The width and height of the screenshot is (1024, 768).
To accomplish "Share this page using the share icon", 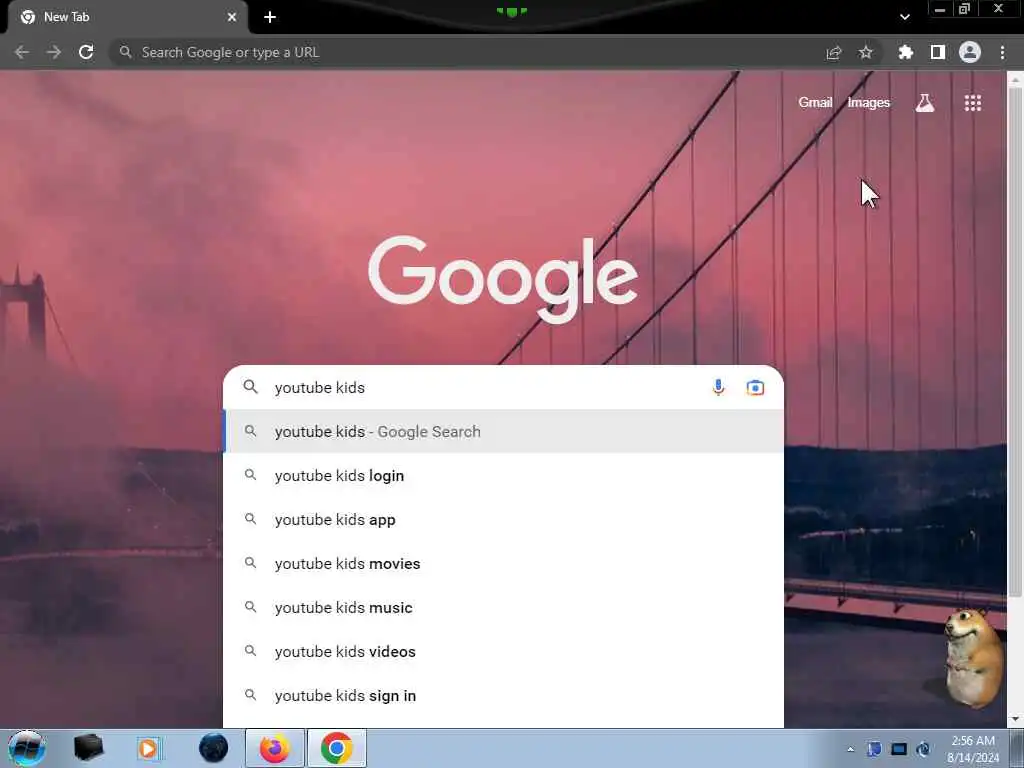I will coord(834,52).
